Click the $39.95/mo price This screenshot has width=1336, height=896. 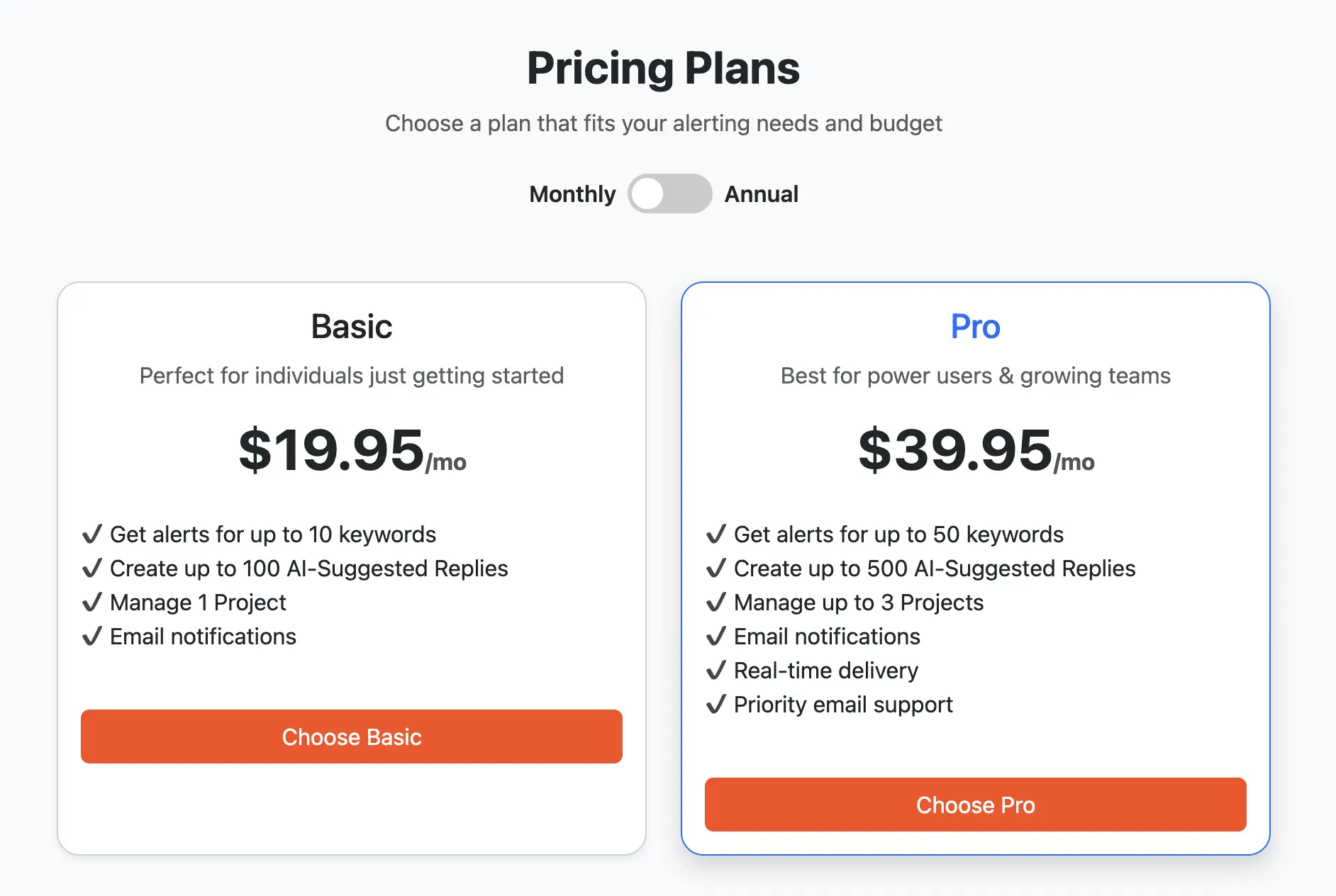pos(976,450)
